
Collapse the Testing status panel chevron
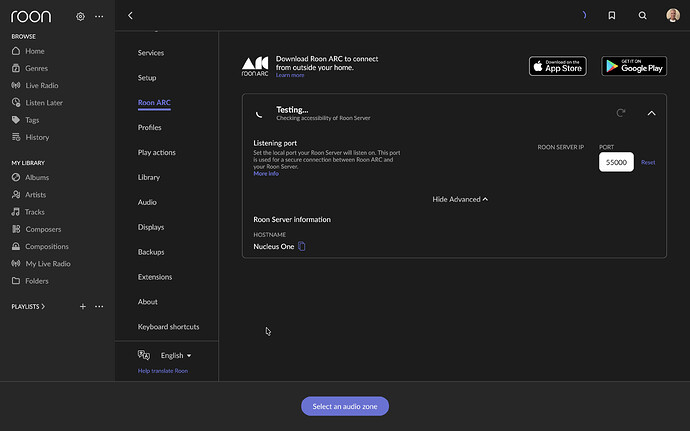(x=651, y=113)
